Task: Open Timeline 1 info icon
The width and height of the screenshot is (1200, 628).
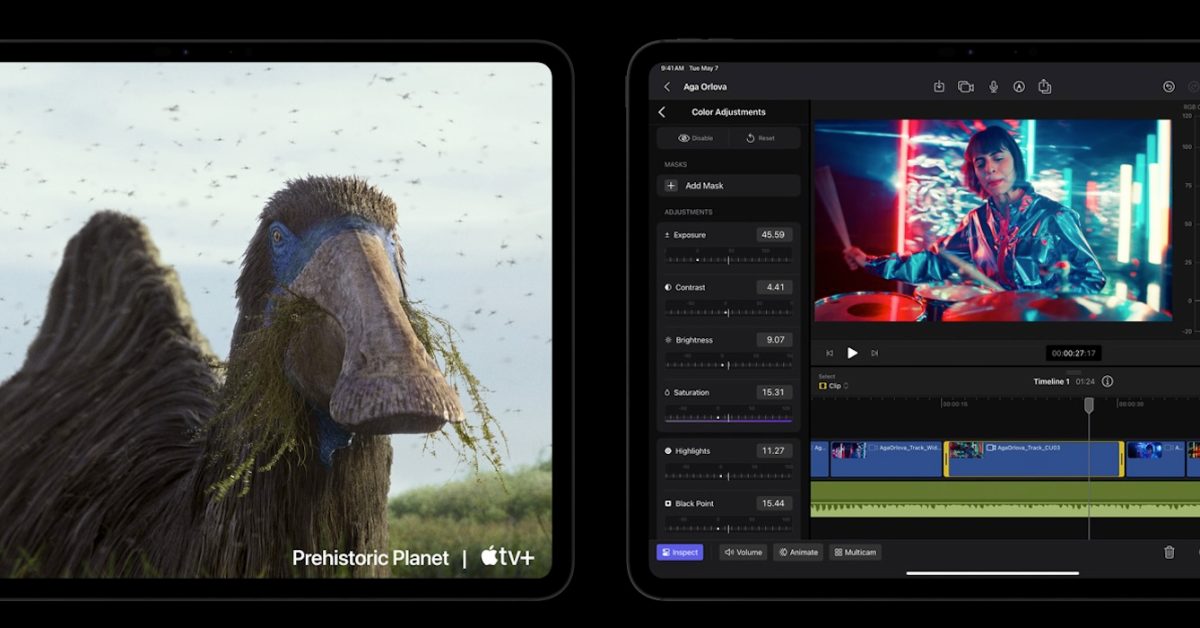Action: 1107,381
